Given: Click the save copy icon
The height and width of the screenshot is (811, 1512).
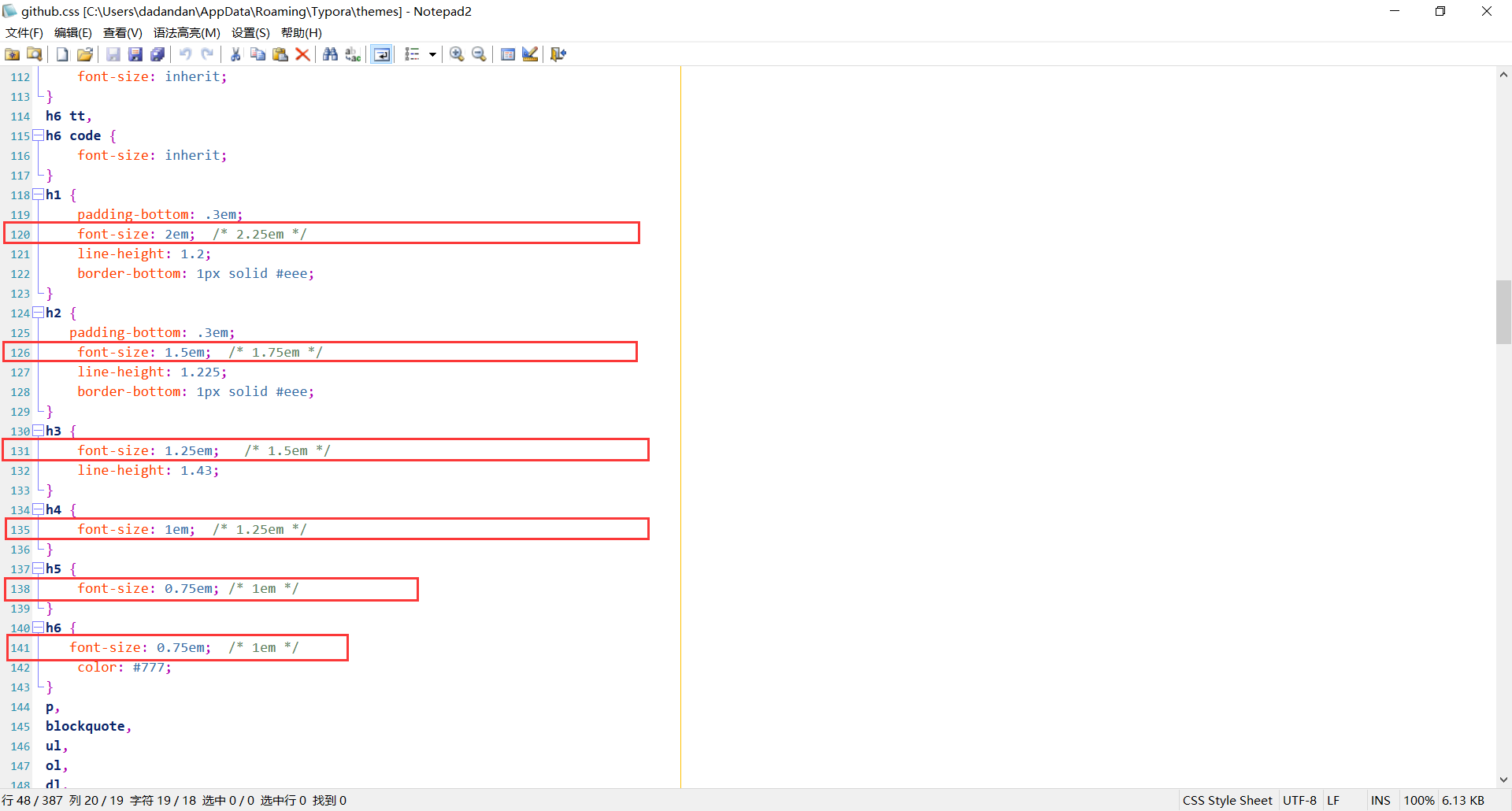Looking at the screenshot, I should pyautogui.click(x=157, y=54).
